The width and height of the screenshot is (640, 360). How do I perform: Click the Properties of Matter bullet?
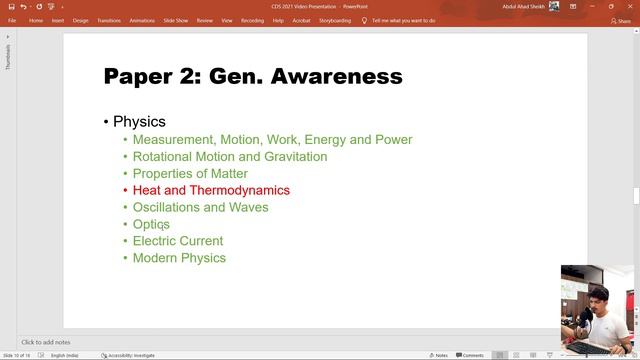(x=190, y=173)
